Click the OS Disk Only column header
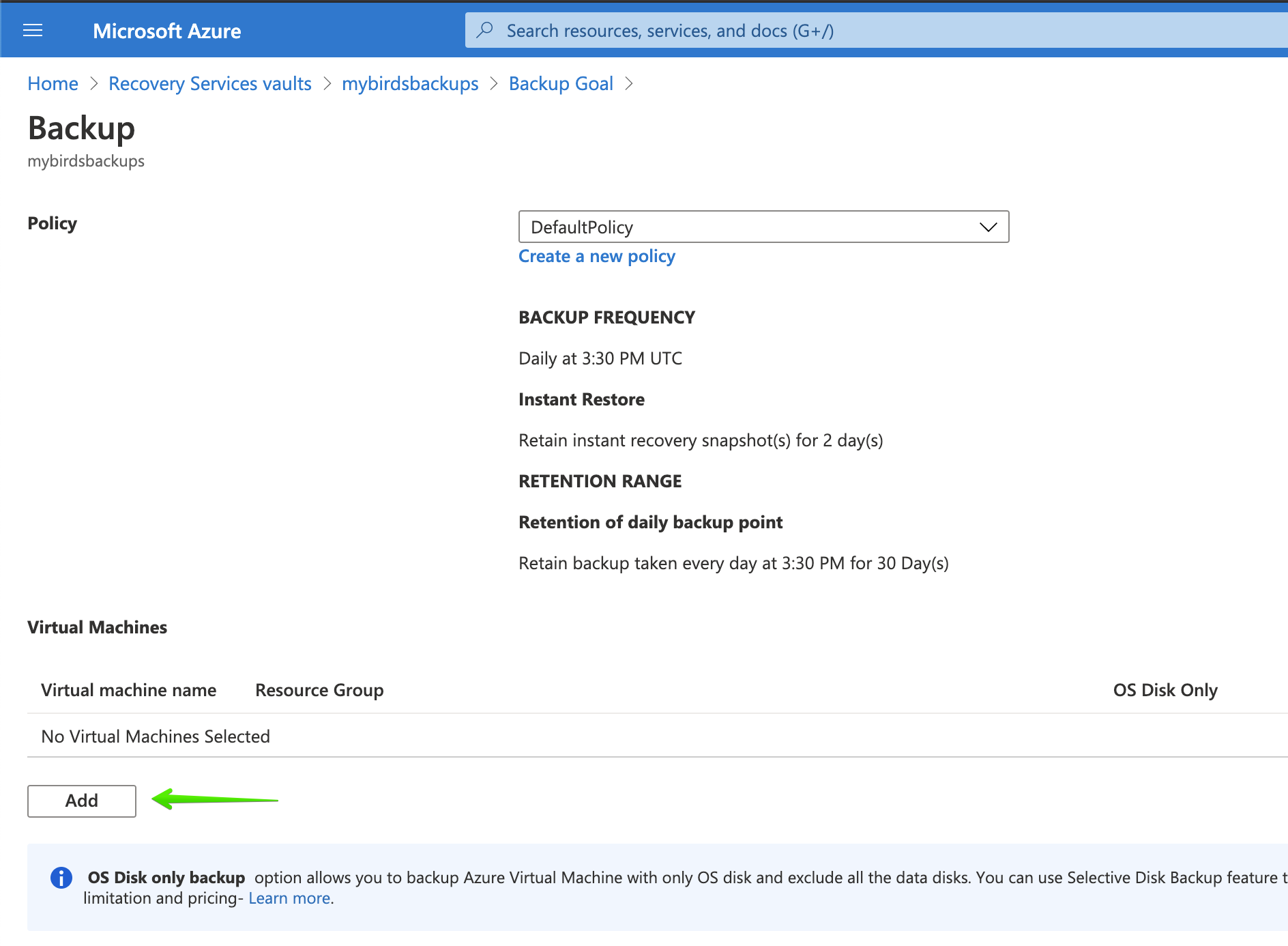This screenshot has width=1288, height=946. coord(1165,690)
